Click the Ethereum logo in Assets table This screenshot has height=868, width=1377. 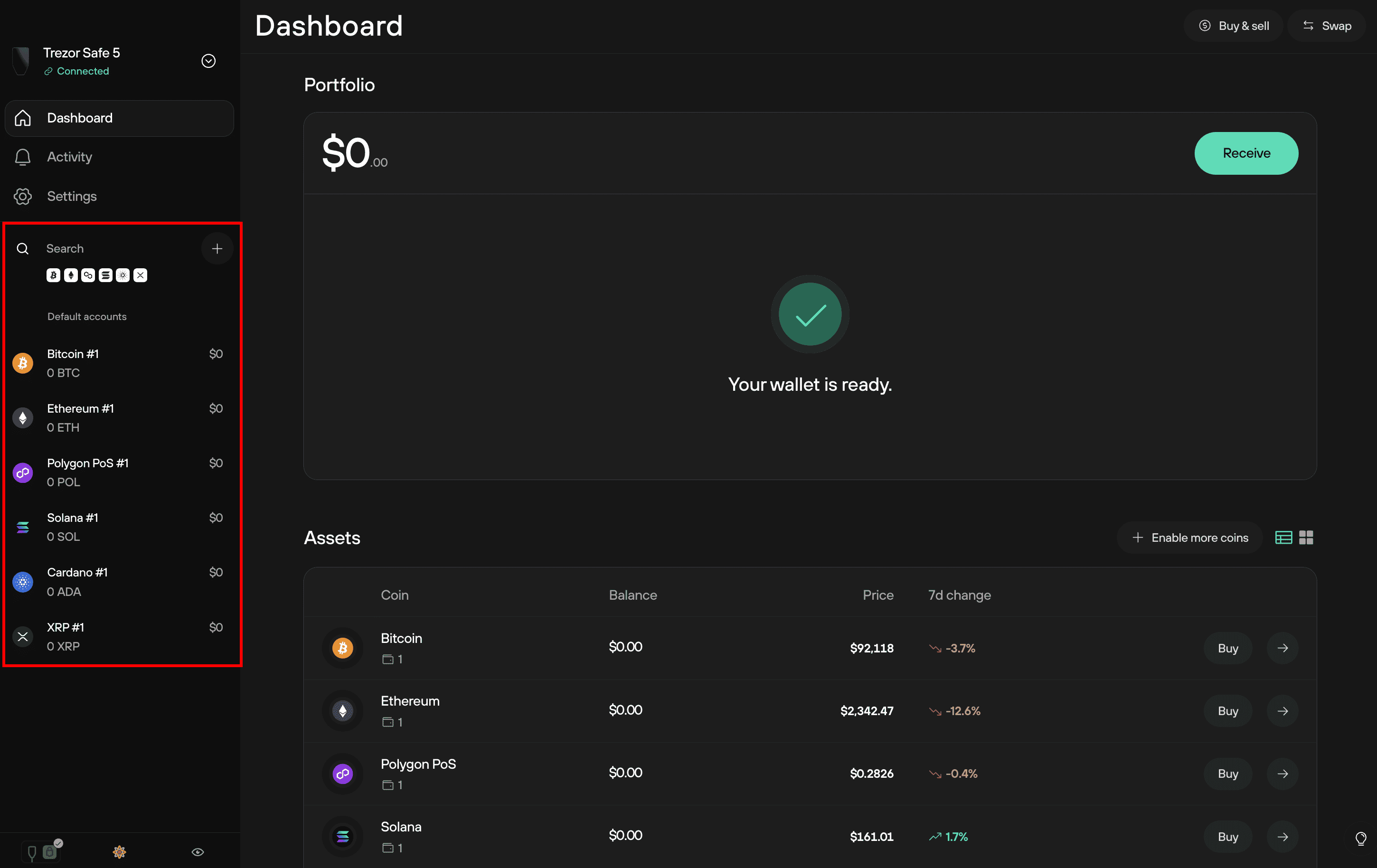[342, 711]
